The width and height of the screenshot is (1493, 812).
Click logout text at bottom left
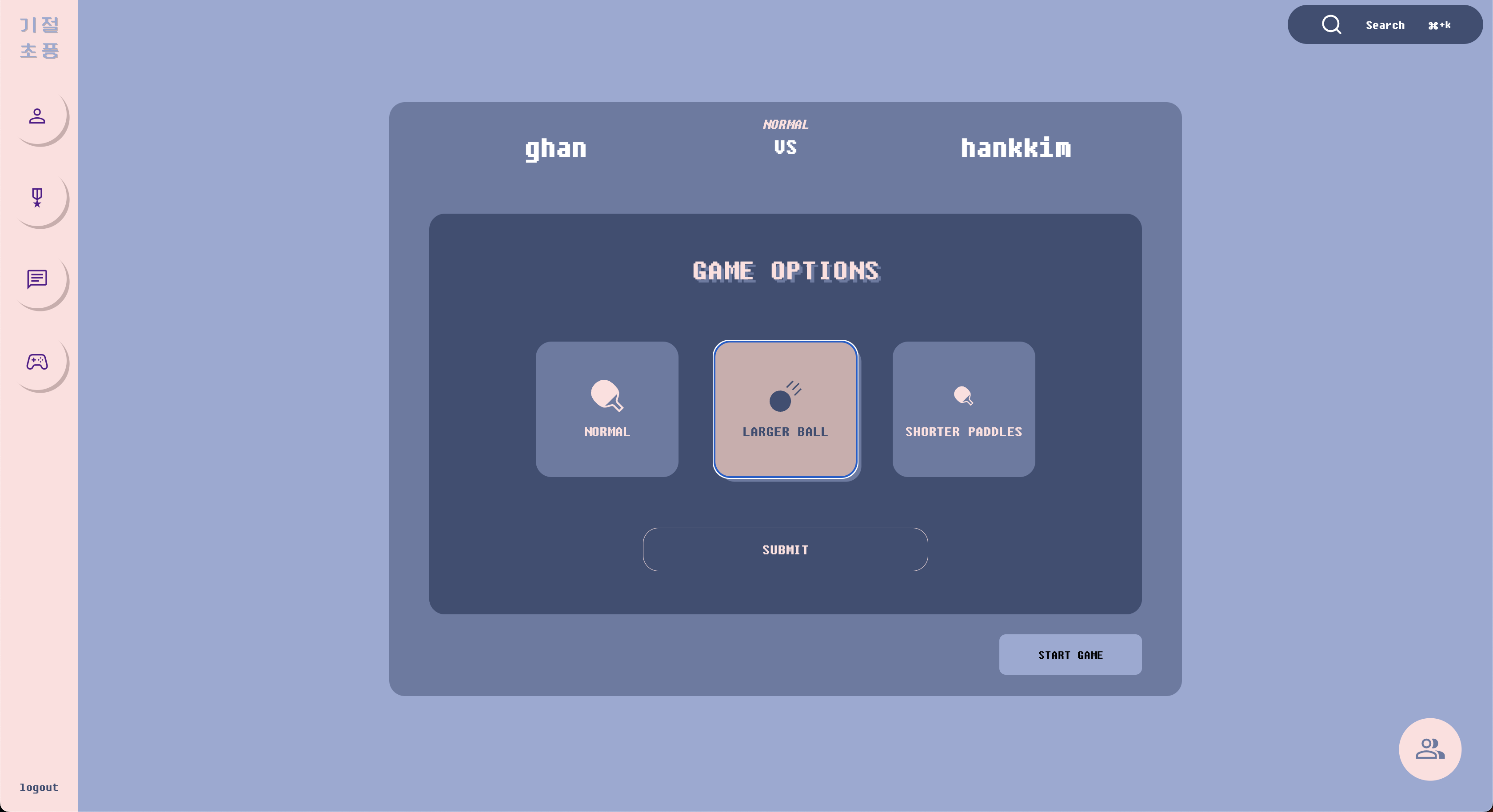point(39,787)
